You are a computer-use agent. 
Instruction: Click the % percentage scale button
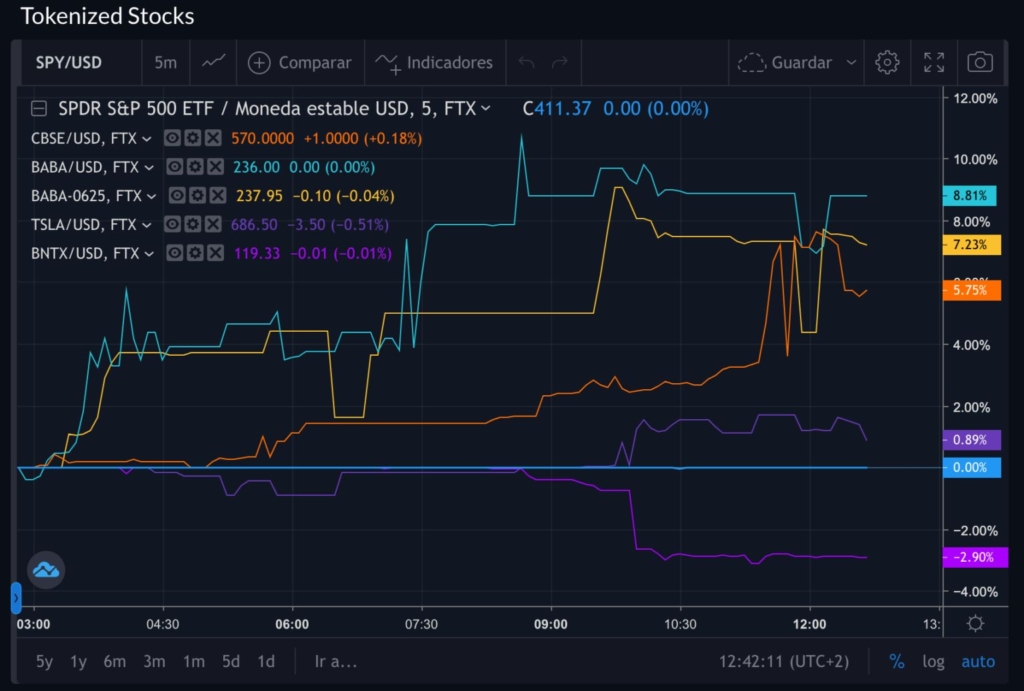pos(897,661)
